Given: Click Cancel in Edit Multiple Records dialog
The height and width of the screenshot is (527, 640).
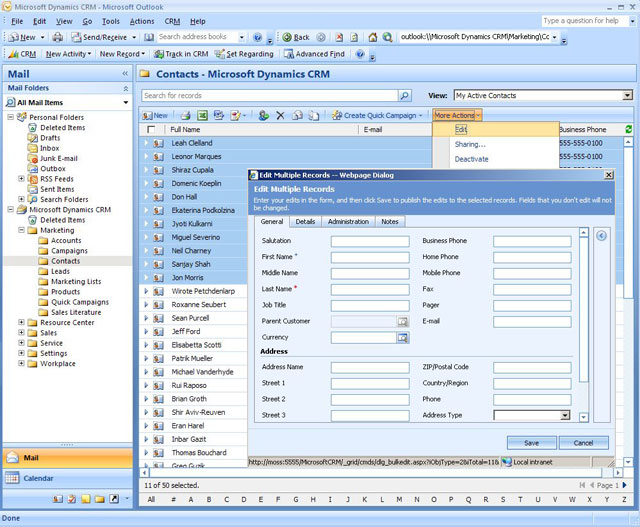Looking at the screenshot, I should 583,443.
